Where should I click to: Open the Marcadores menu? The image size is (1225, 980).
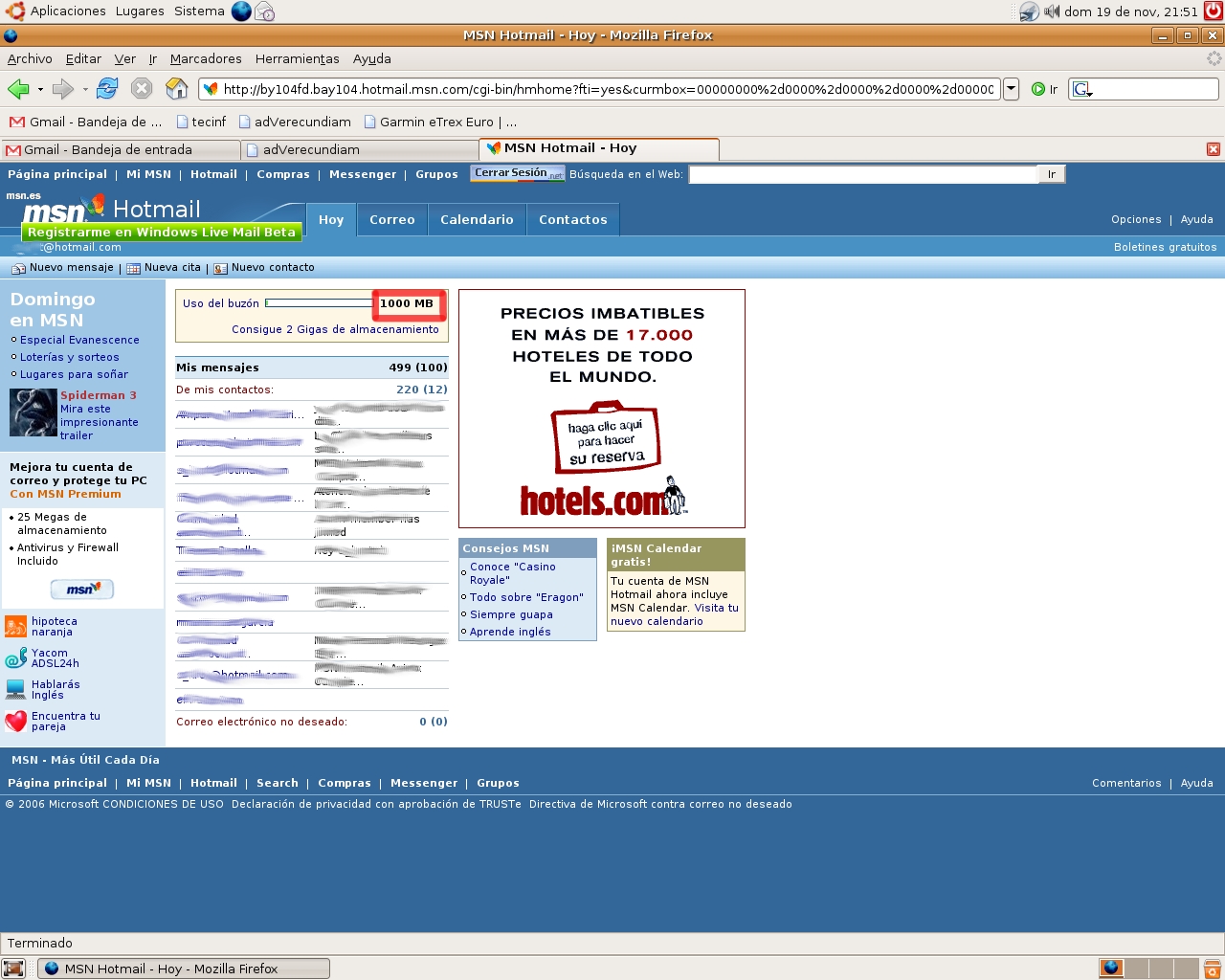[x=206, y=58]
